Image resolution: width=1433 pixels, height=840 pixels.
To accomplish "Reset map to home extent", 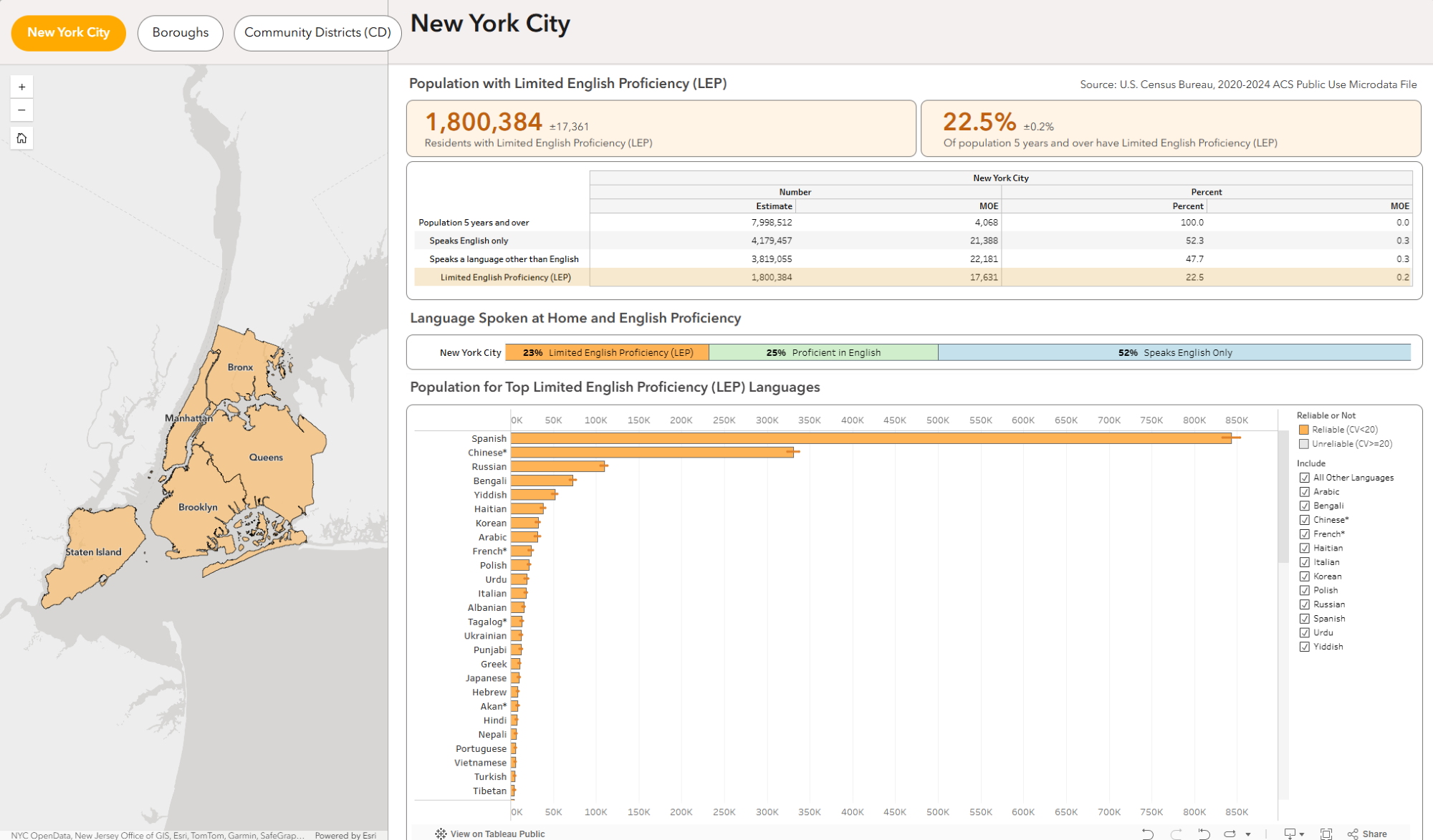I will coord(21,138).
